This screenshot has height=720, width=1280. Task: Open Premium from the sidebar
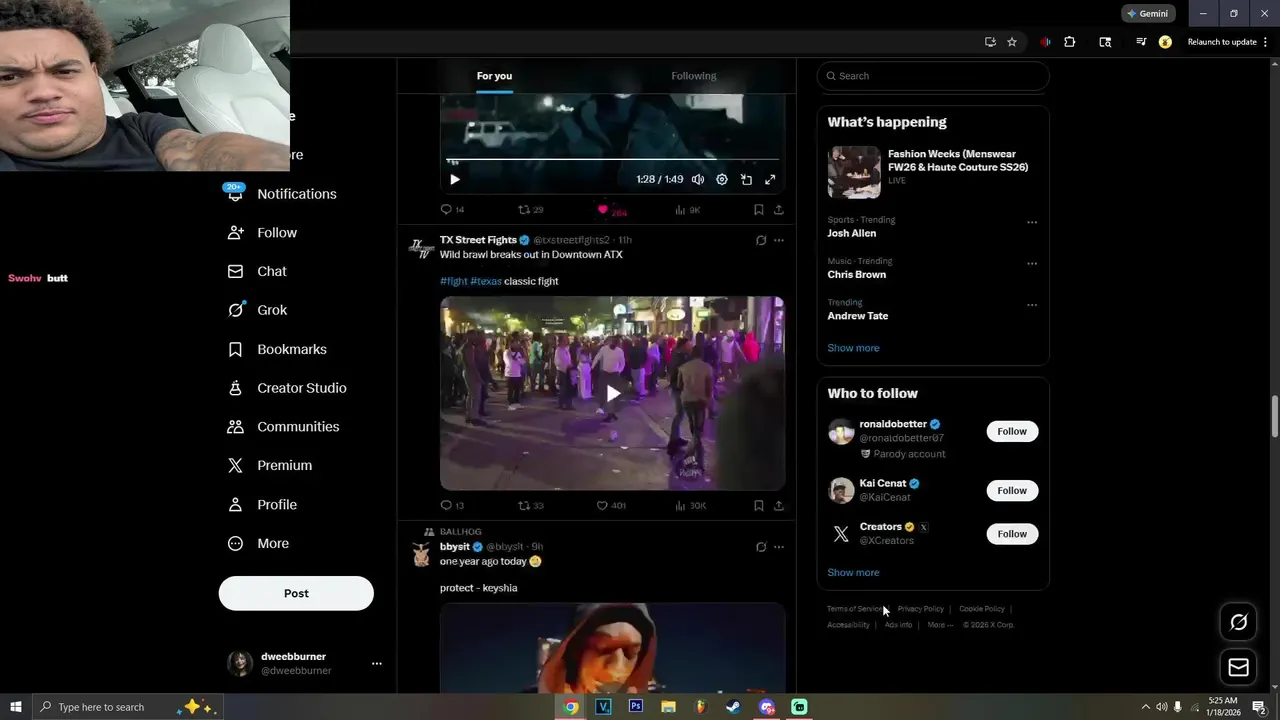pos(270,466)
